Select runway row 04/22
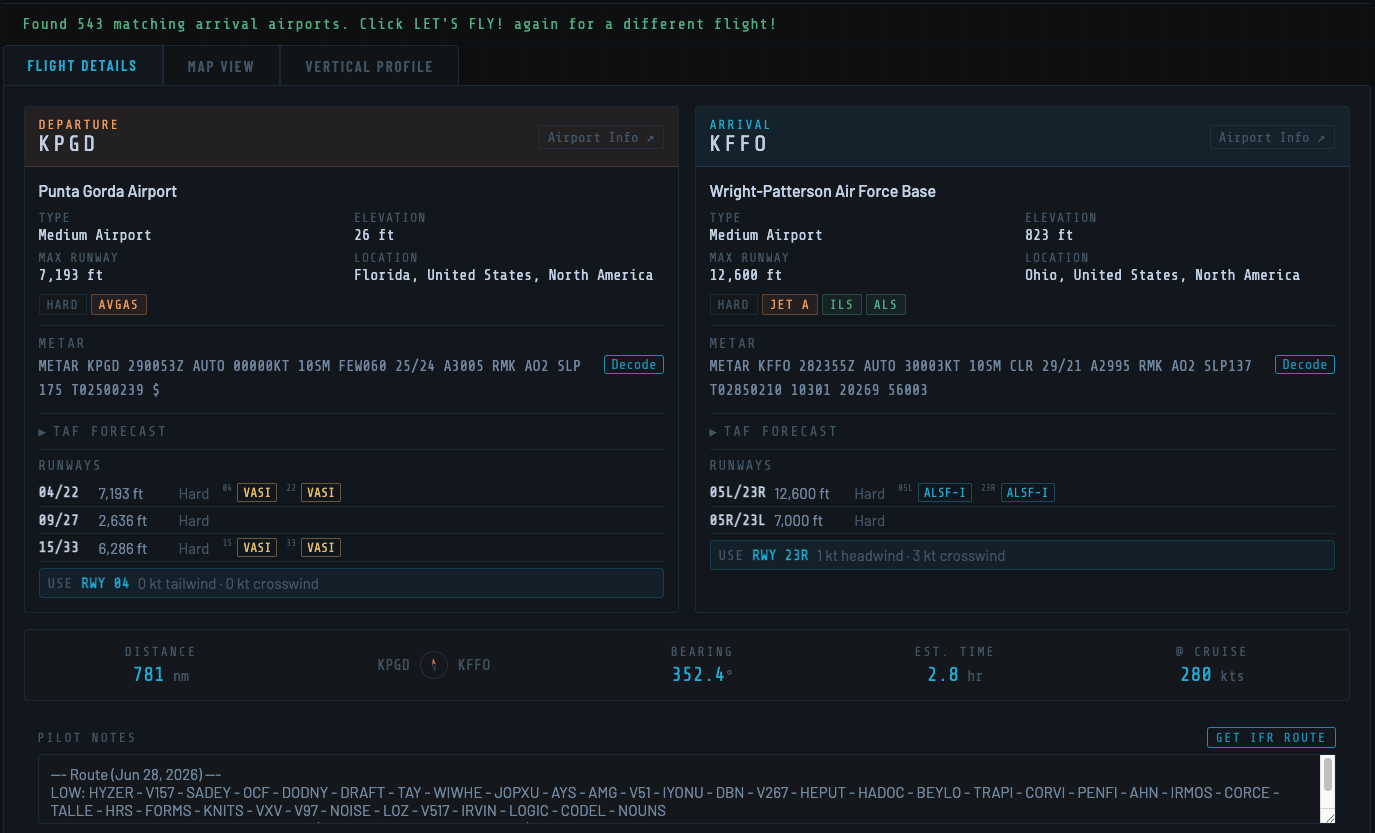The image size is (1375, 833). point(351,493)
